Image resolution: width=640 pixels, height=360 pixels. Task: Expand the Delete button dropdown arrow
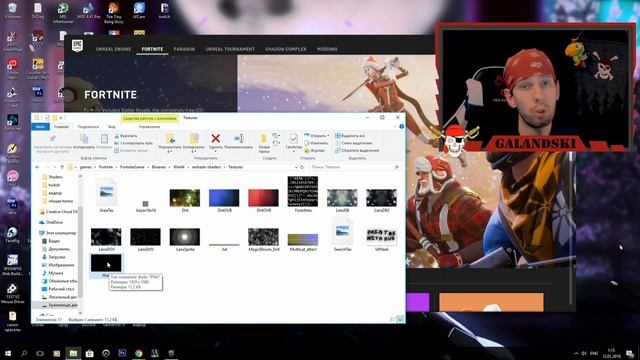(216, 151)
